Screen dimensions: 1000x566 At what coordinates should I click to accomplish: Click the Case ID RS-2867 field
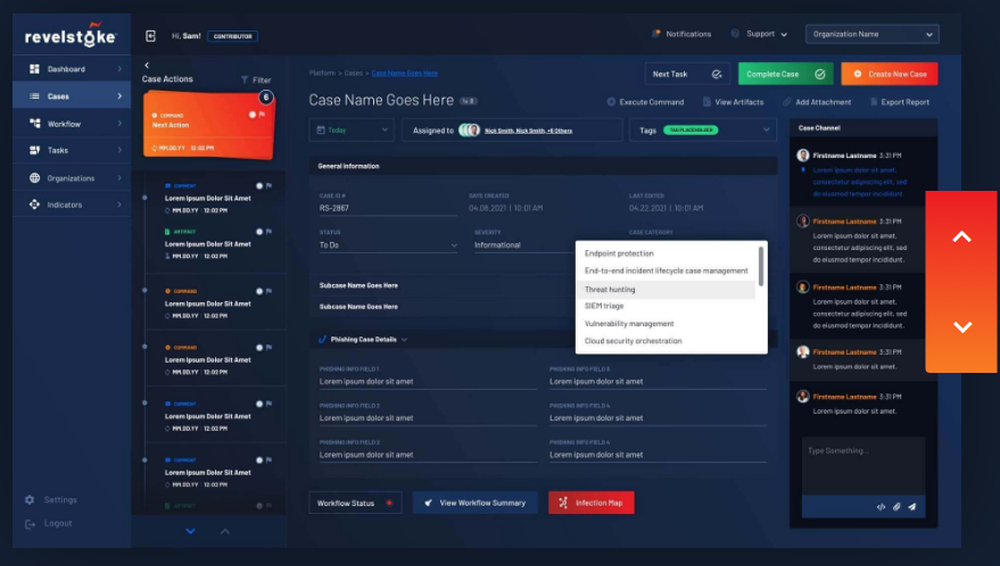coord(388,208)
